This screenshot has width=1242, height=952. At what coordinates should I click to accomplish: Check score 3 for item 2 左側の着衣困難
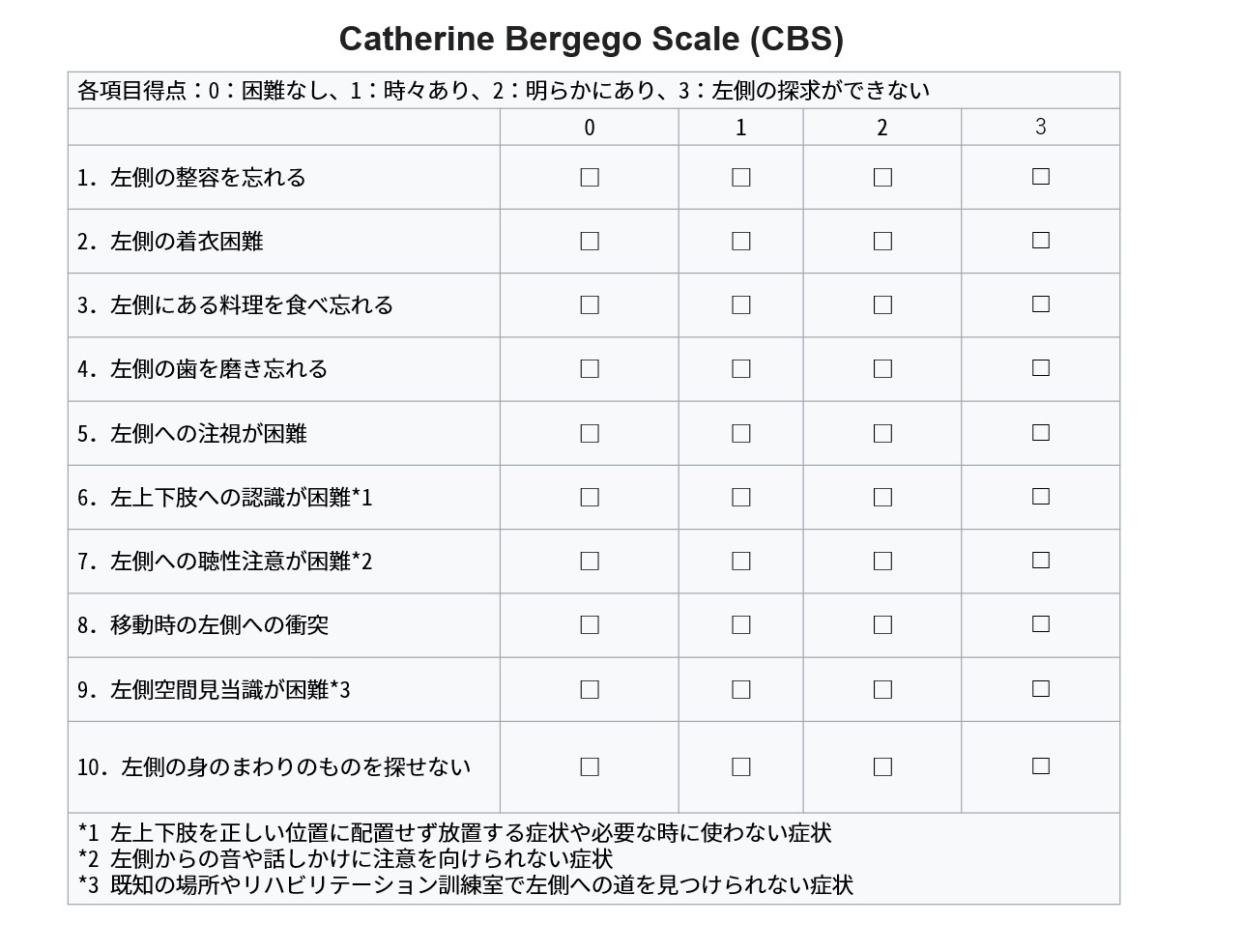[x=1041, y=241]
